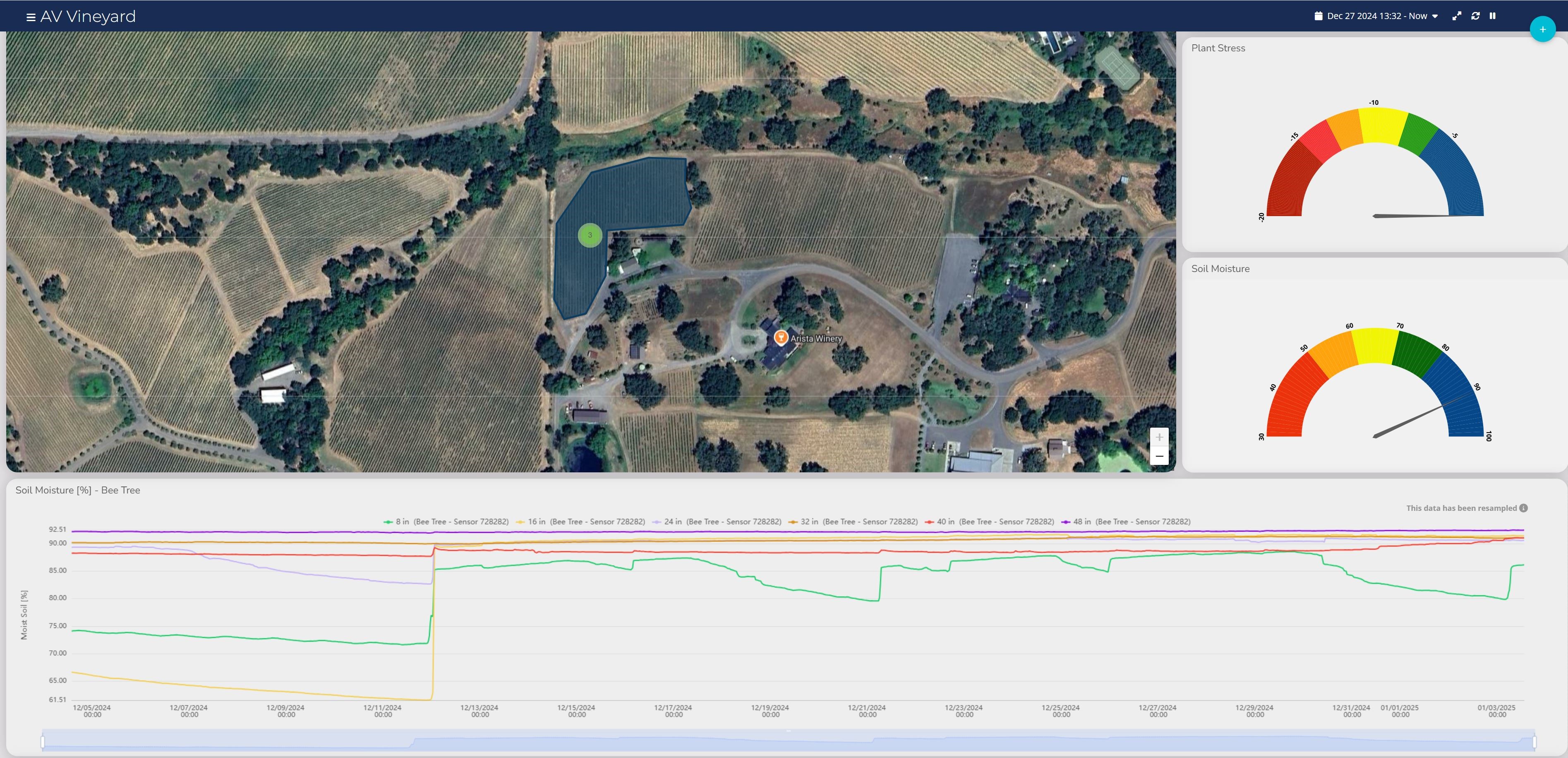Zoom in the map with plus

coord(1159,436)
